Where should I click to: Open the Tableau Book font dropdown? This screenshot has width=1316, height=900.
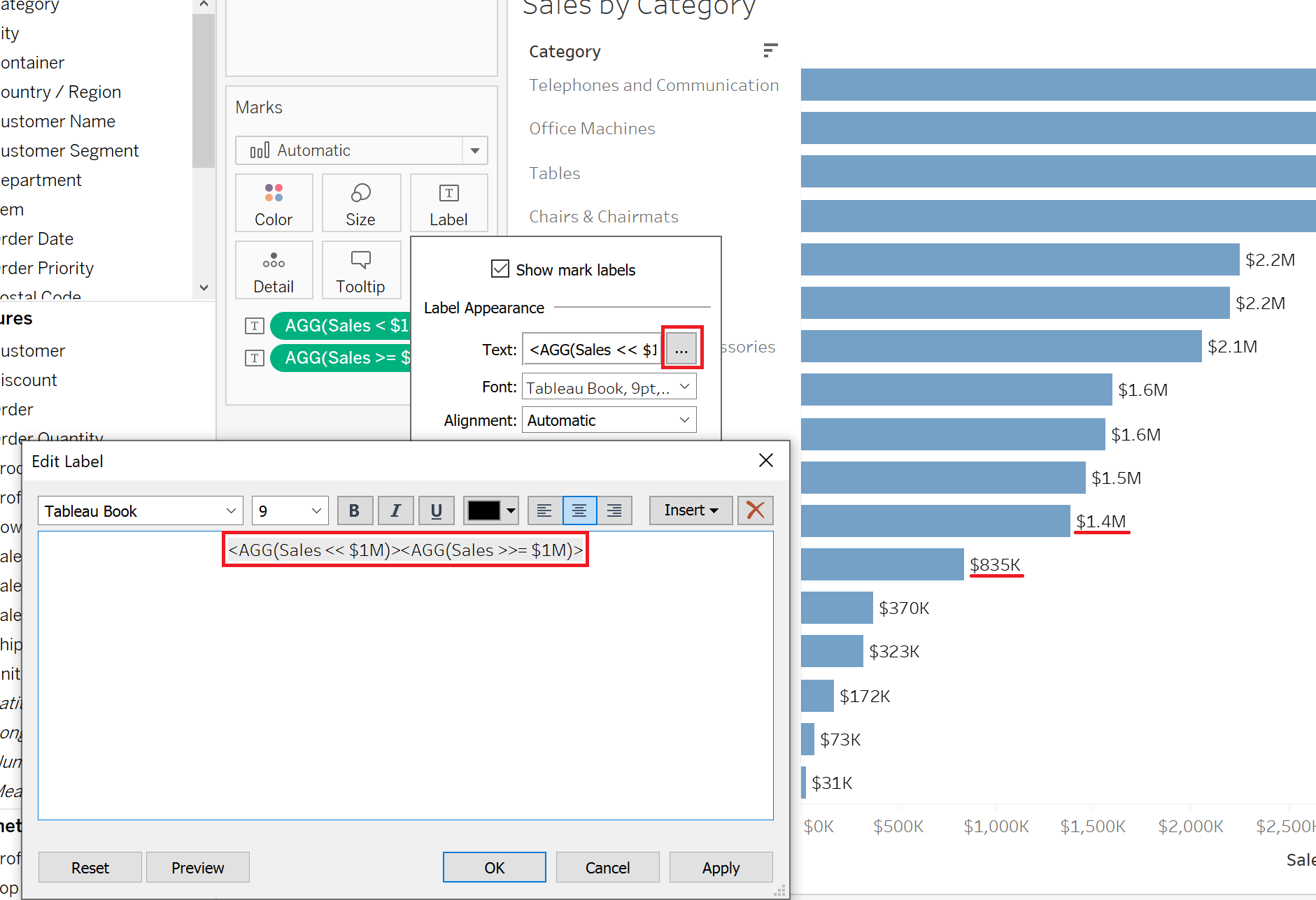click(x=141, y=510)
